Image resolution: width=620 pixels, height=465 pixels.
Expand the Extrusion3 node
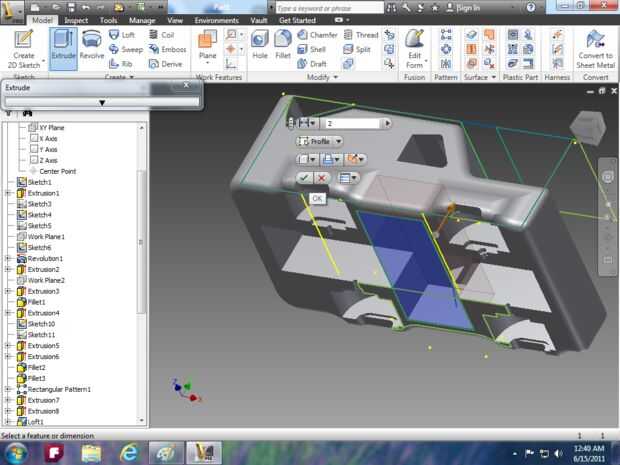click(x=8, y=291)
